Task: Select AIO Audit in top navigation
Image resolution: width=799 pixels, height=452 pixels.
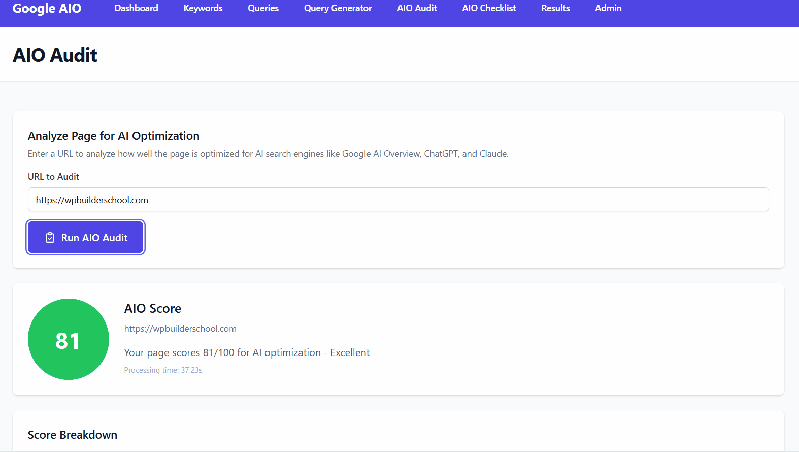Action: tap(417, 8)
